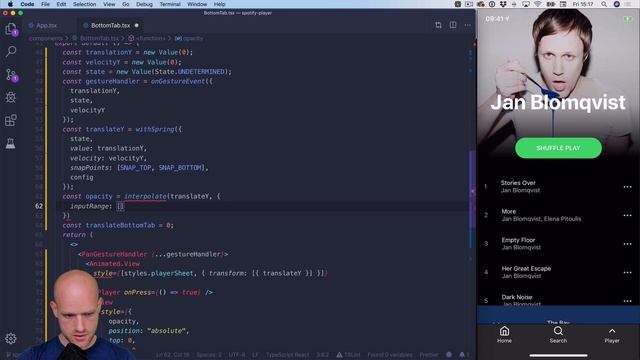Open the File menu
The width and height of the screenshot is (640, 360).
[x=45, y=4]
